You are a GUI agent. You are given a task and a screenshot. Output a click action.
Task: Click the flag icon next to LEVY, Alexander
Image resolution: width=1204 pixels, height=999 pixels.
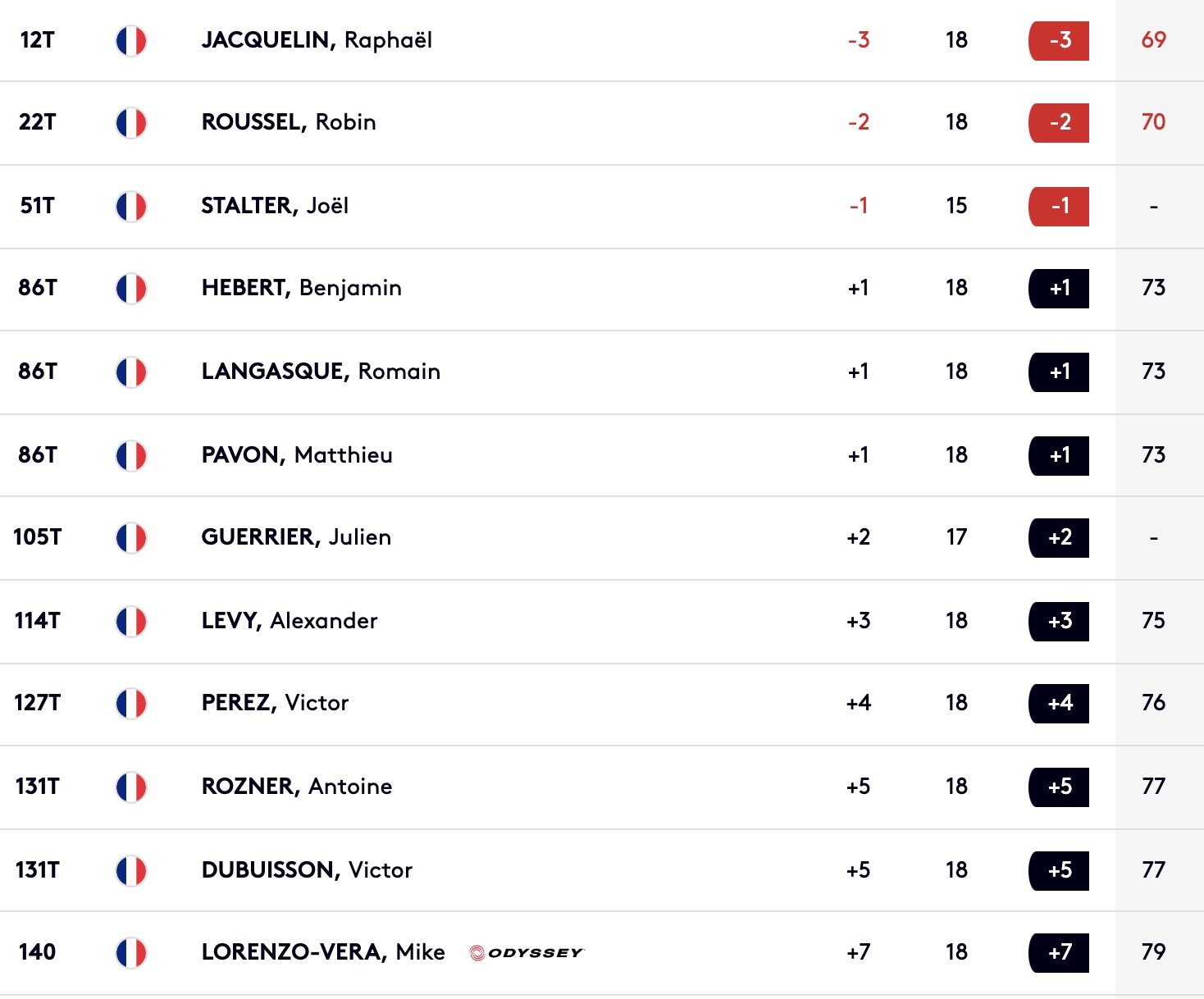point(131,621)
